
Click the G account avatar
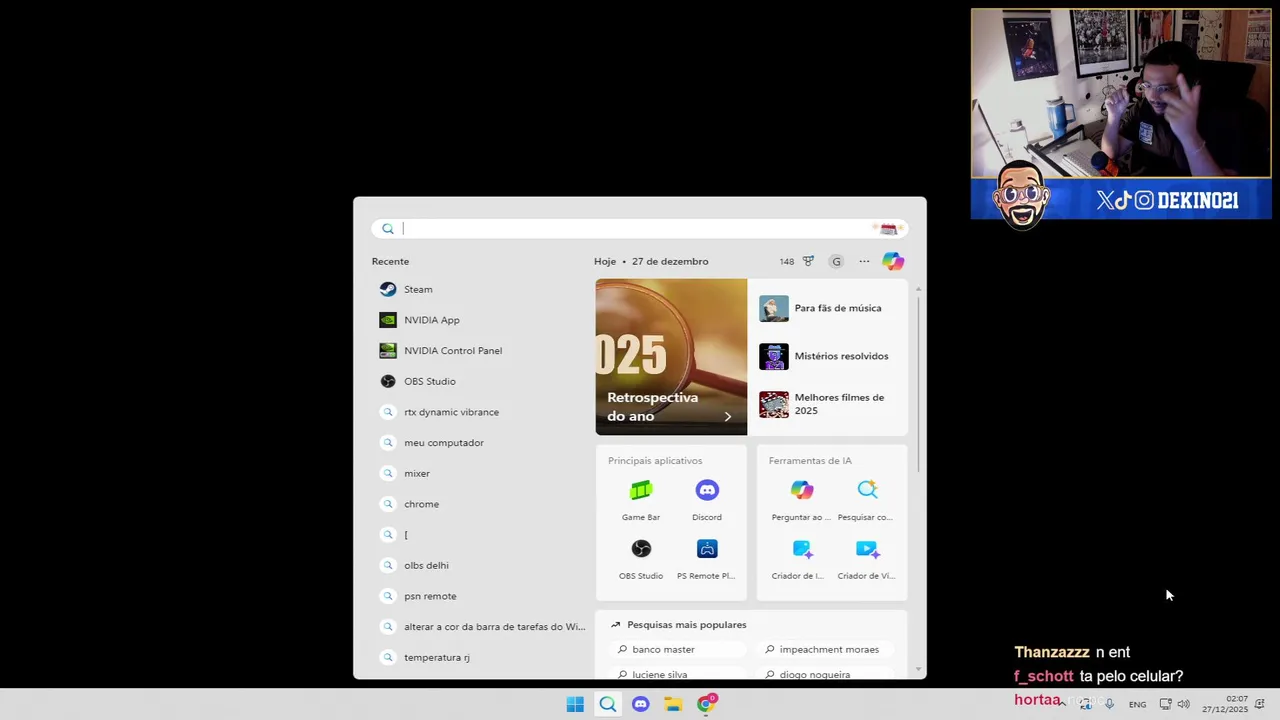[x=836, y=261]
